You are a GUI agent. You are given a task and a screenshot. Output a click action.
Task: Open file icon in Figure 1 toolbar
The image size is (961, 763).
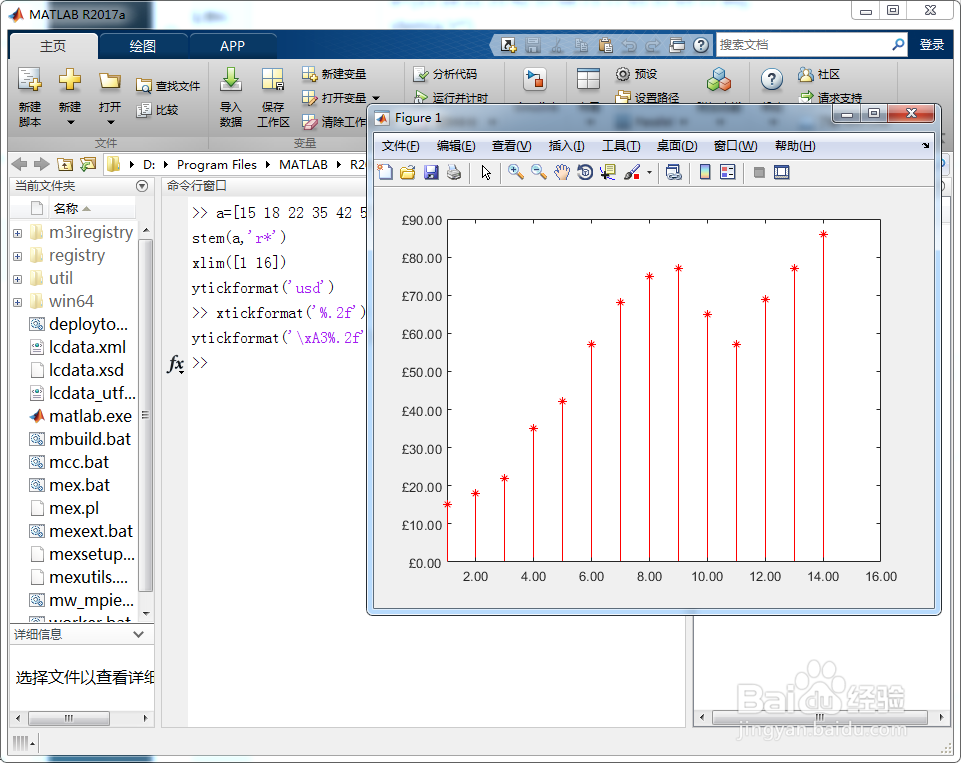(x=408, y=173)
